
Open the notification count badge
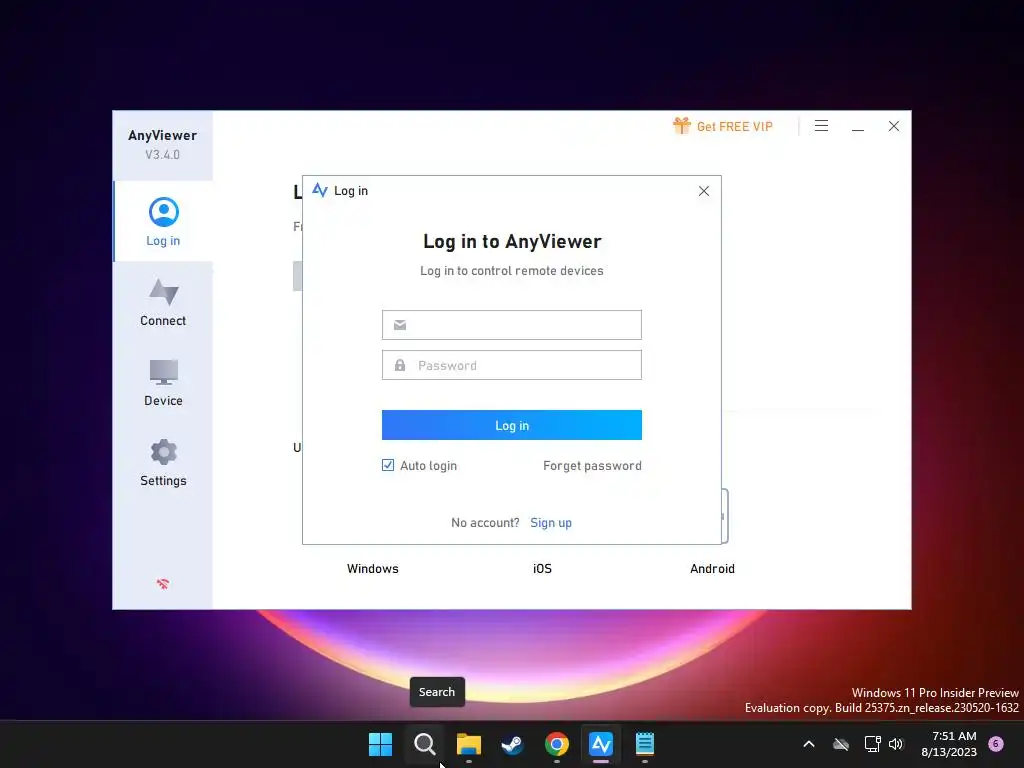(x=996, y=743)
